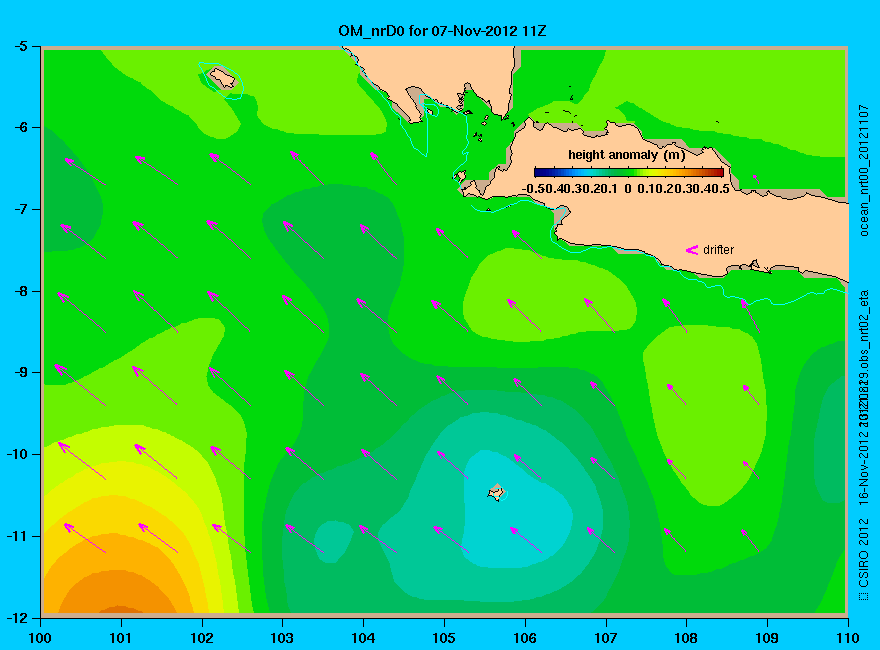Click the dark red end of colorbar
Image resolution: width=880 pixels, height=650 pixels.
click(x=718, y=172)
